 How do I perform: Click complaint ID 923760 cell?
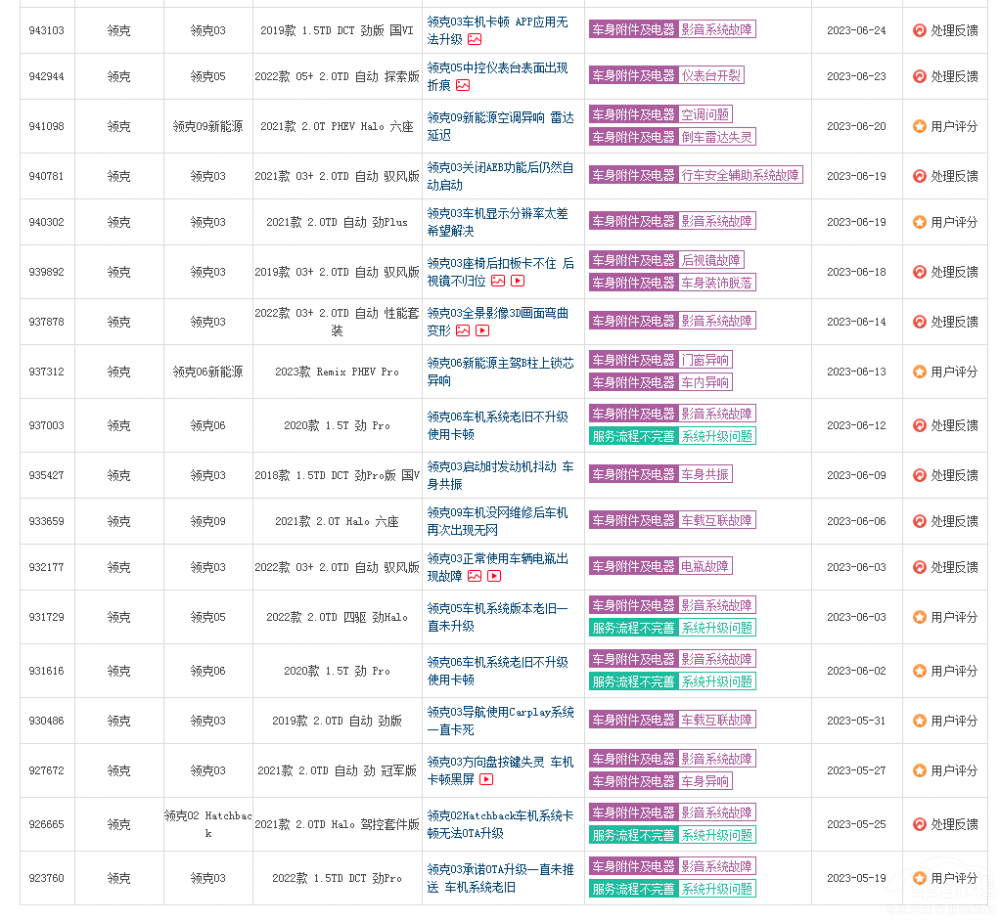(46, 878)
